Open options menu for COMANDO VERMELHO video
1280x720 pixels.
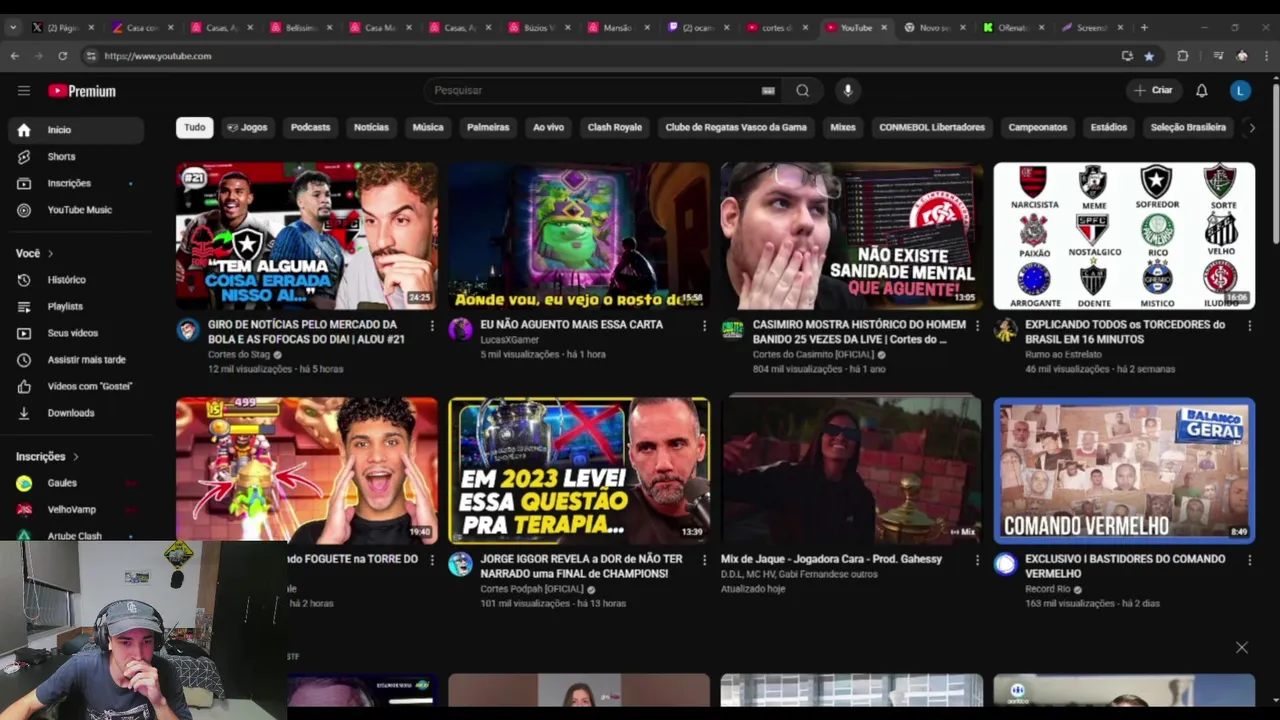point(1249,560)
